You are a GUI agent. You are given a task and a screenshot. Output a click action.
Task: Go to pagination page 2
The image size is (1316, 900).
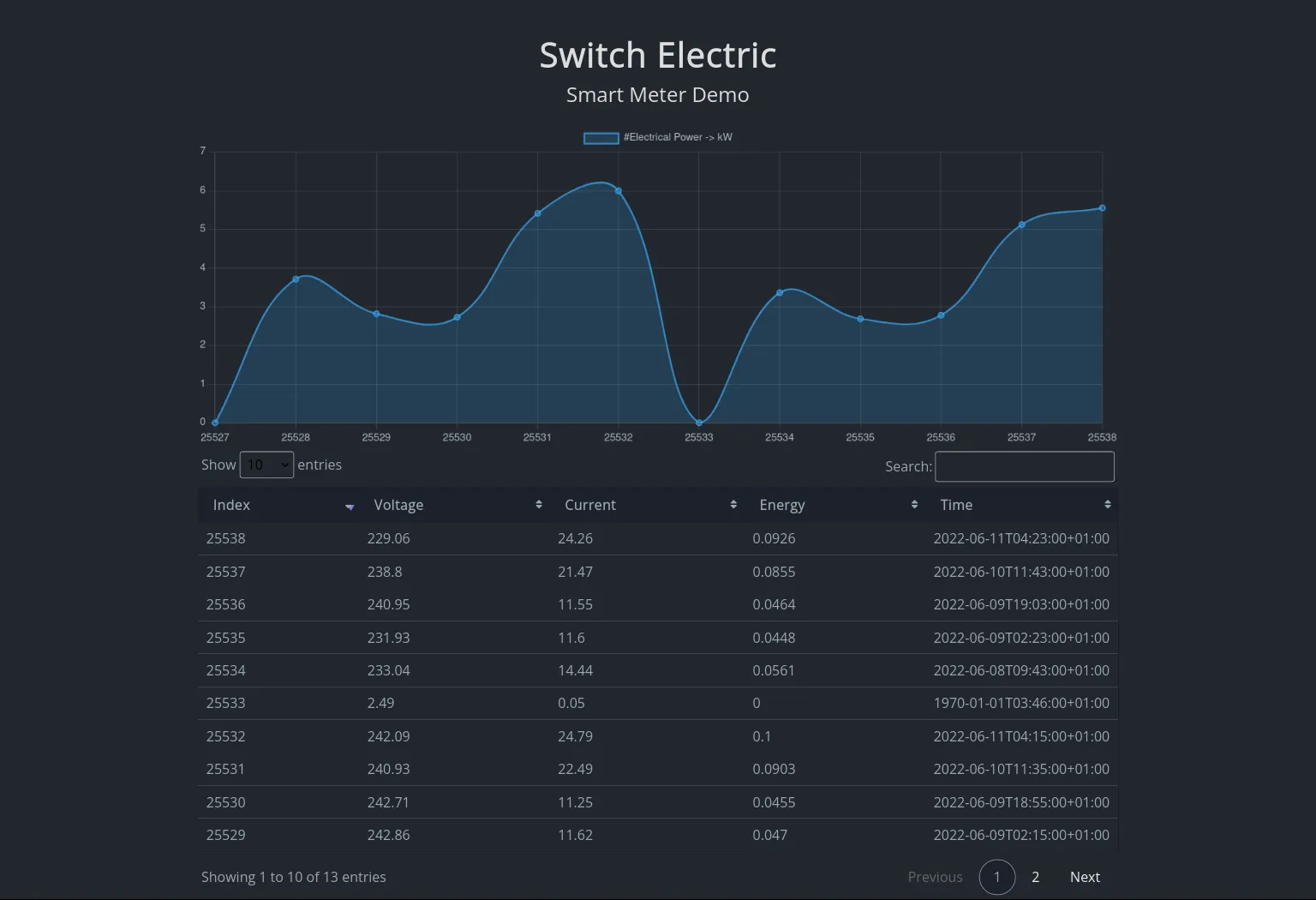coord(1035,877)
